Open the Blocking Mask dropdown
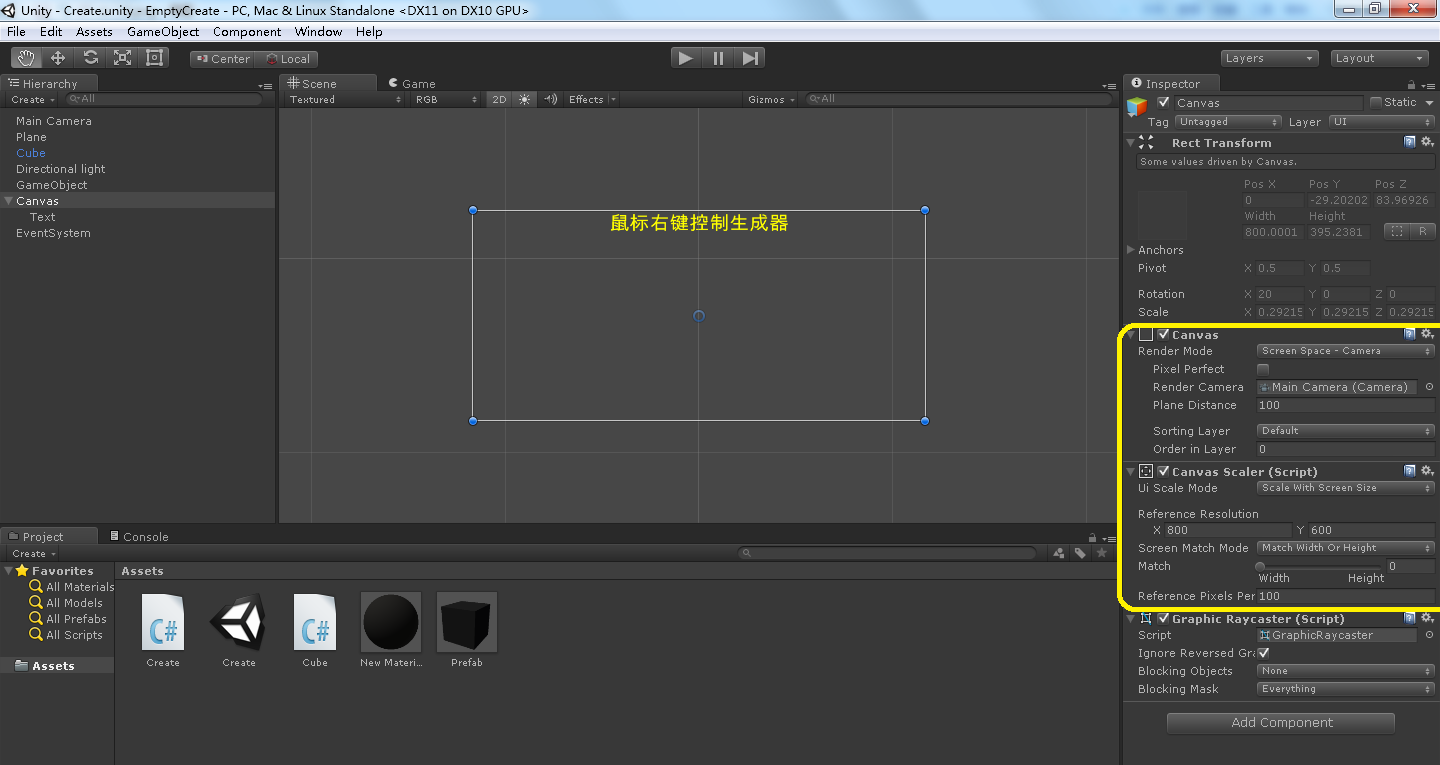 coord(1345,688)
